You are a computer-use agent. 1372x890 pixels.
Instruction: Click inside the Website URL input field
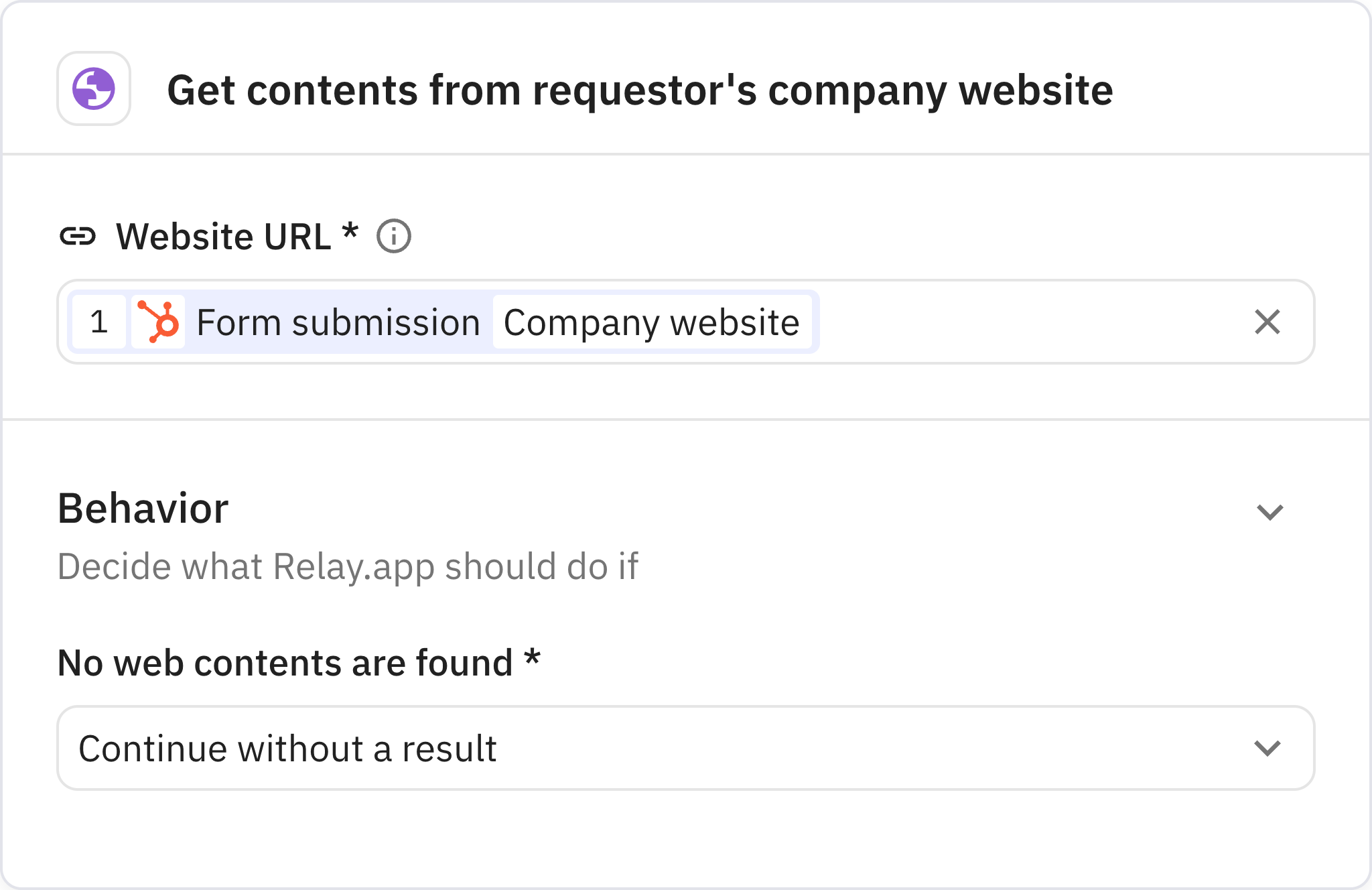[x=1005, y=322]
